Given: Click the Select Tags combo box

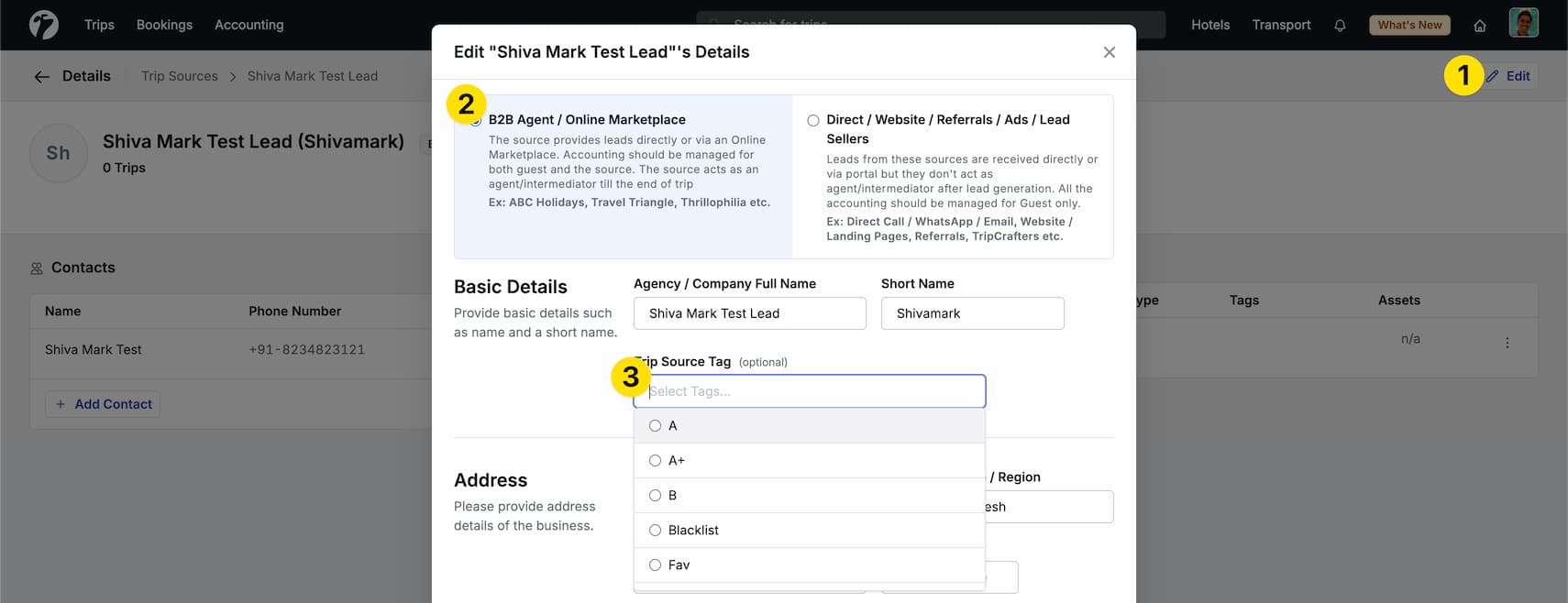Looking at the screenshot, I should tap(809, 391).
